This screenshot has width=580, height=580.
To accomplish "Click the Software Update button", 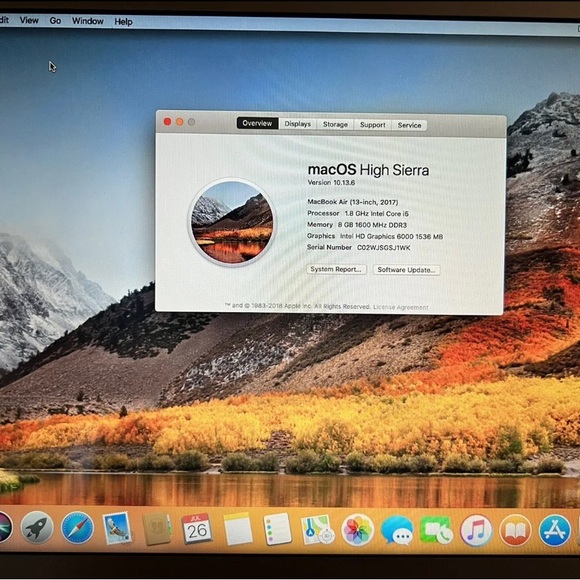I will click(406, 270).
